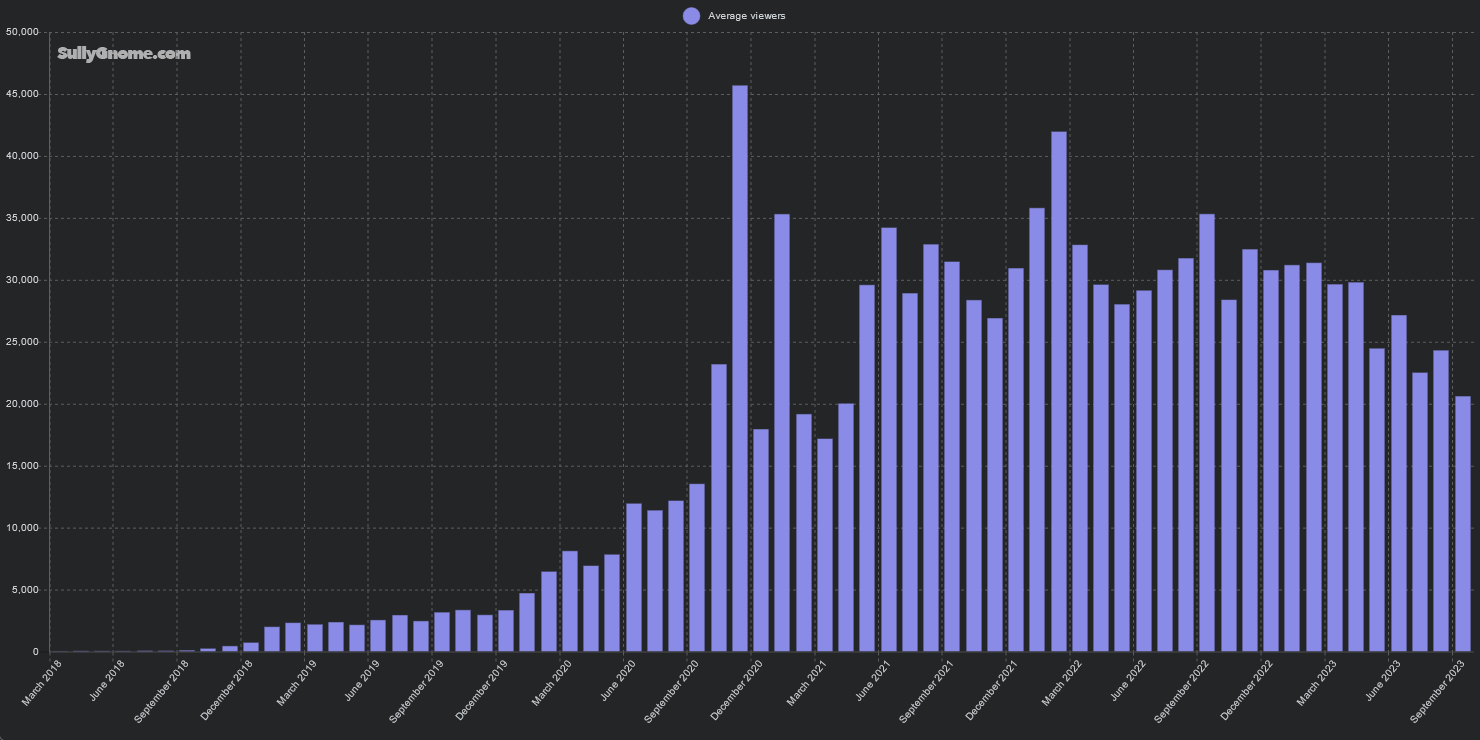Click the 'March 2018' x-axis label
This screenshot has width=1480, height=740.
click(41, 682)
